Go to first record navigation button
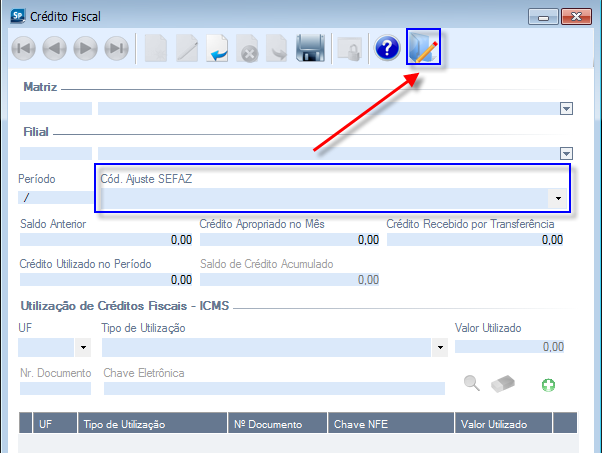This screenshot has height=453, width=602. pyautogui.click(x=23, y=48)
